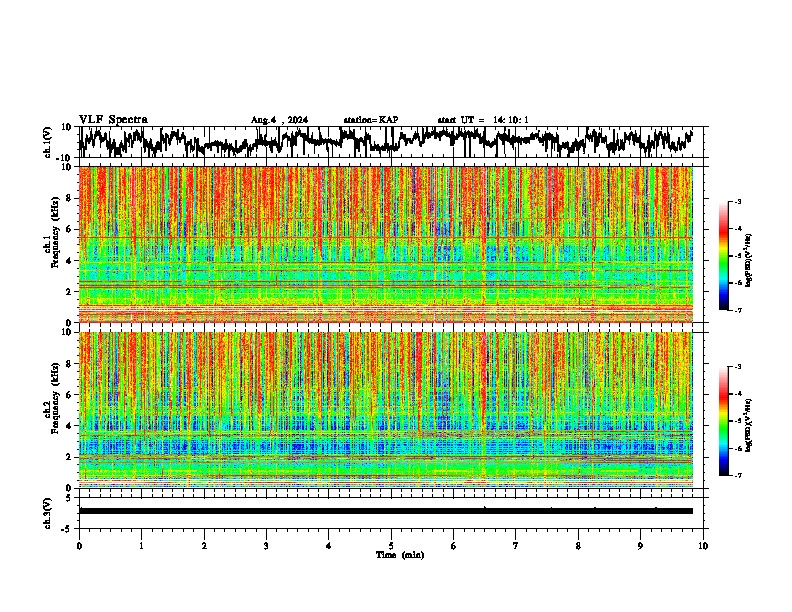The height and width of the screenshot is (612, 792).
Task: Click the 'station=KAP' header text
Action: pyautogui.click(x=371, y=120)
